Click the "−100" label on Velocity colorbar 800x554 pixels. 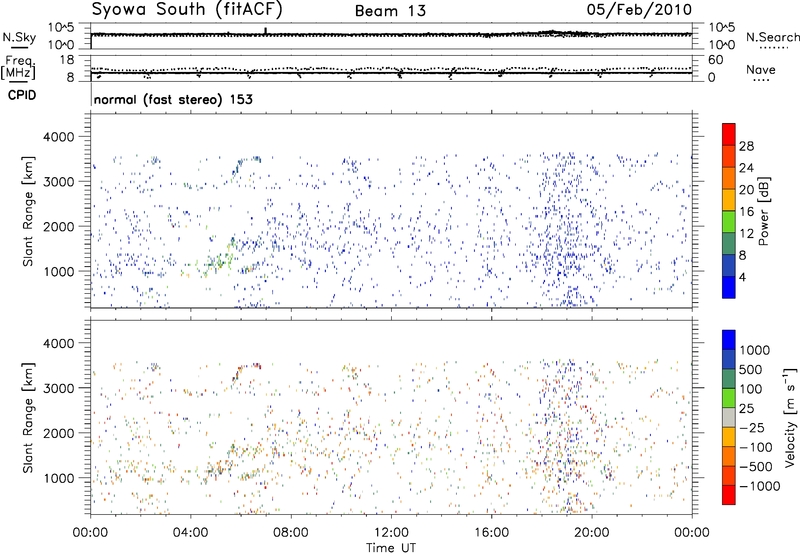[x=756, y=447]
